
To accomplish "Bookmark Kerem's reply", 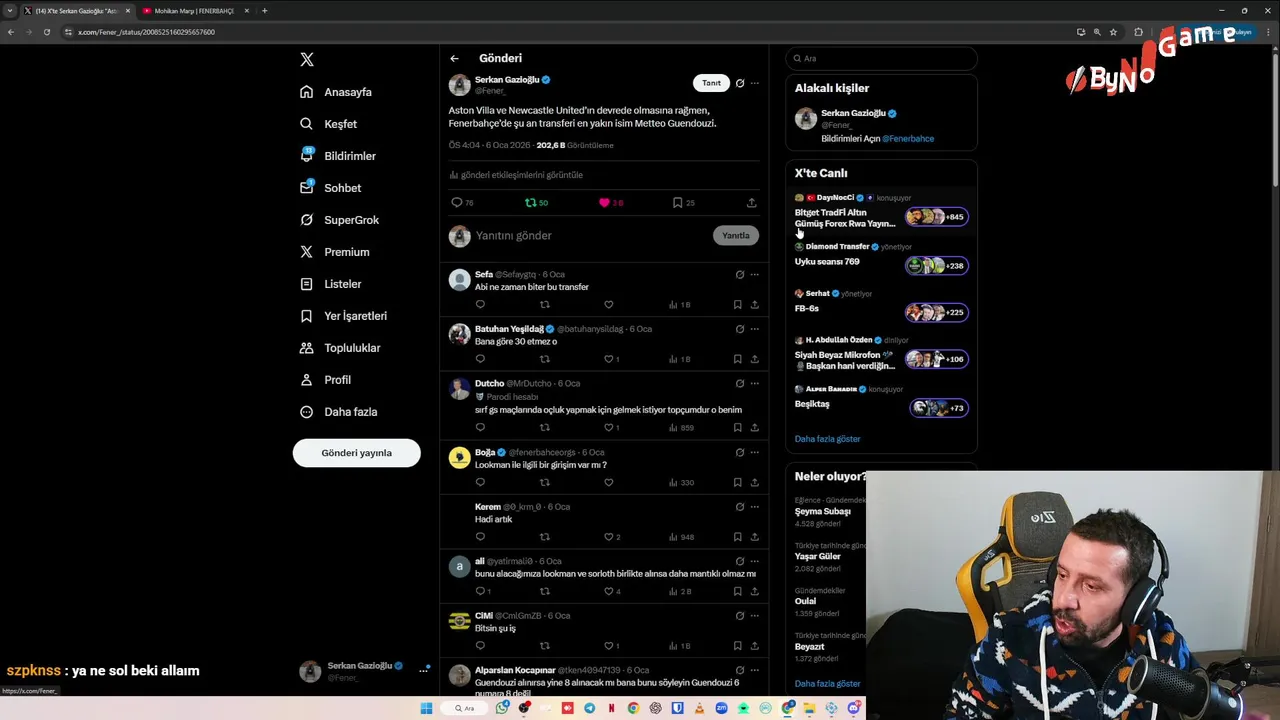I will click(x=738, y=537).
